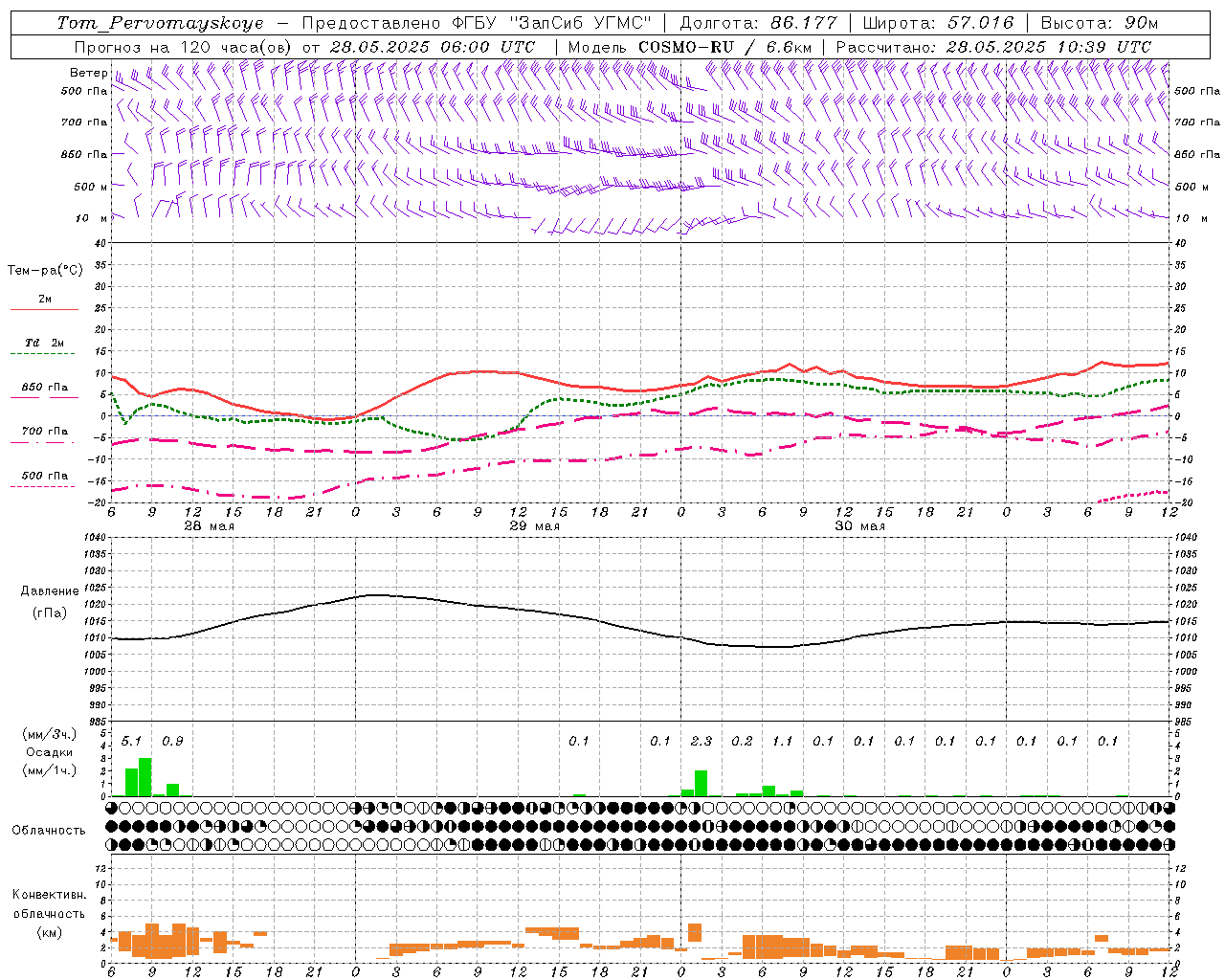Click the tallest green precipitation bar under 5.1
Screen dimensions: 1225x980
pyautogui.click(x=145, y=777)
